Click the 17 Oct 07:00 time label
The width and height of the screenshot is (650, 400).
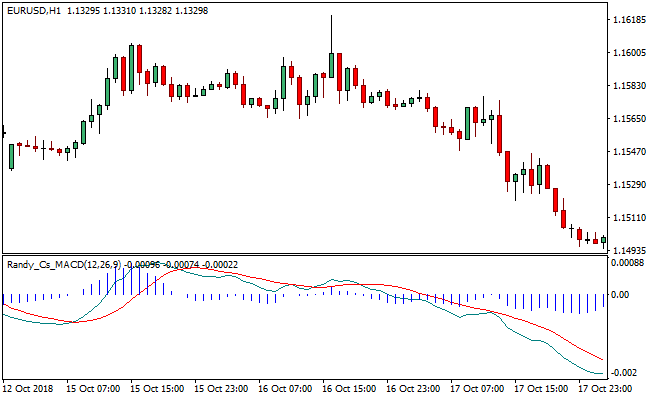[477, 387]
